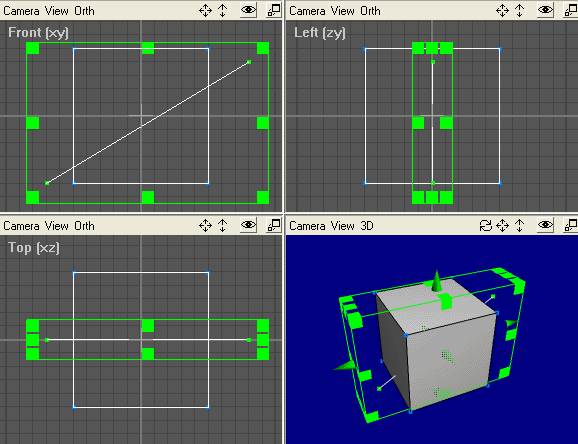Toggle the eye icon in Top (xz) viewport
The width and height of the screenshot is (578, 444).
[248, 225]
